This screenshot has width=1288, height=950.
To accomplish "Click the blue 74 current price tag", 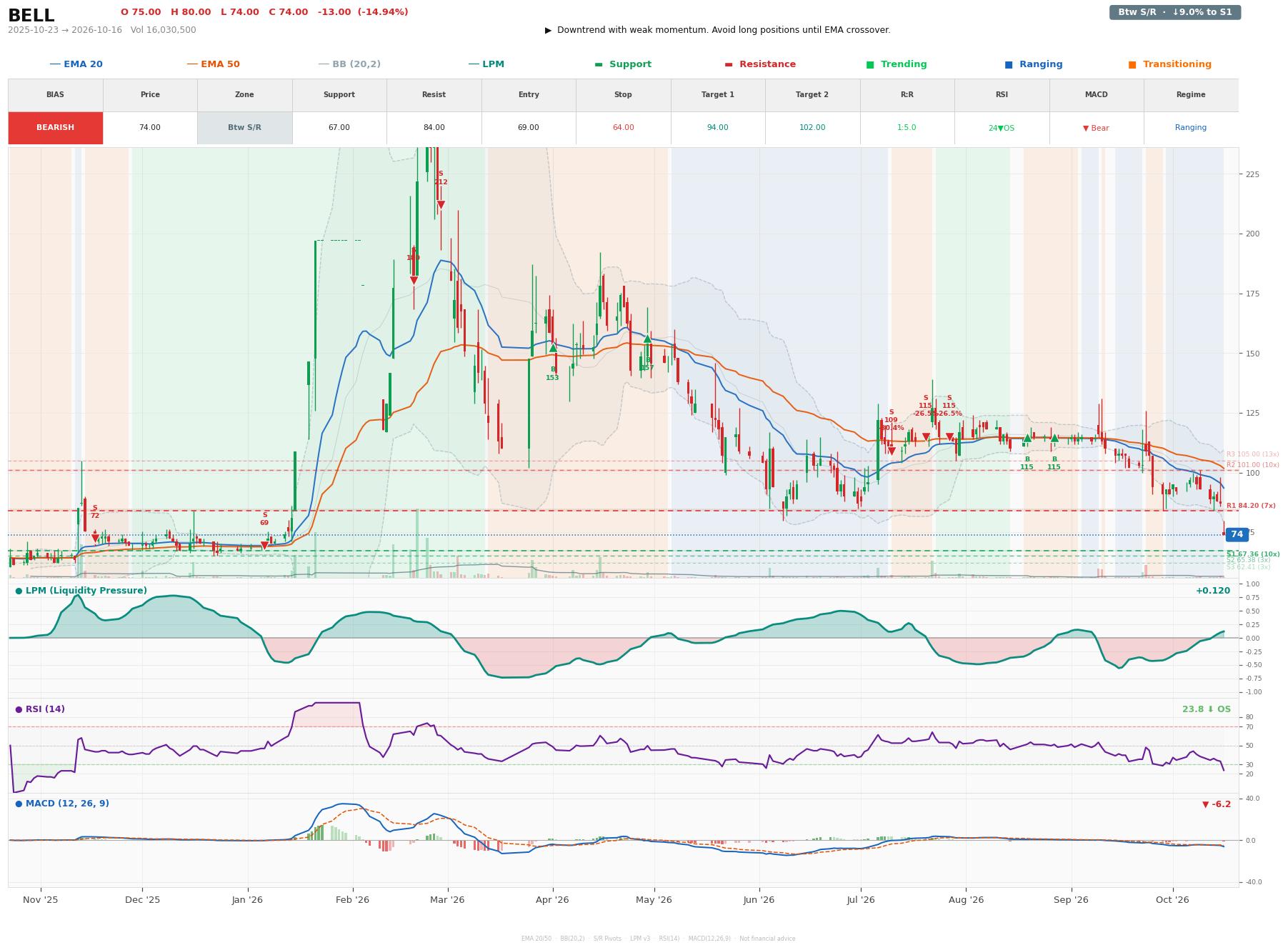I will (x=1237, y=534).
